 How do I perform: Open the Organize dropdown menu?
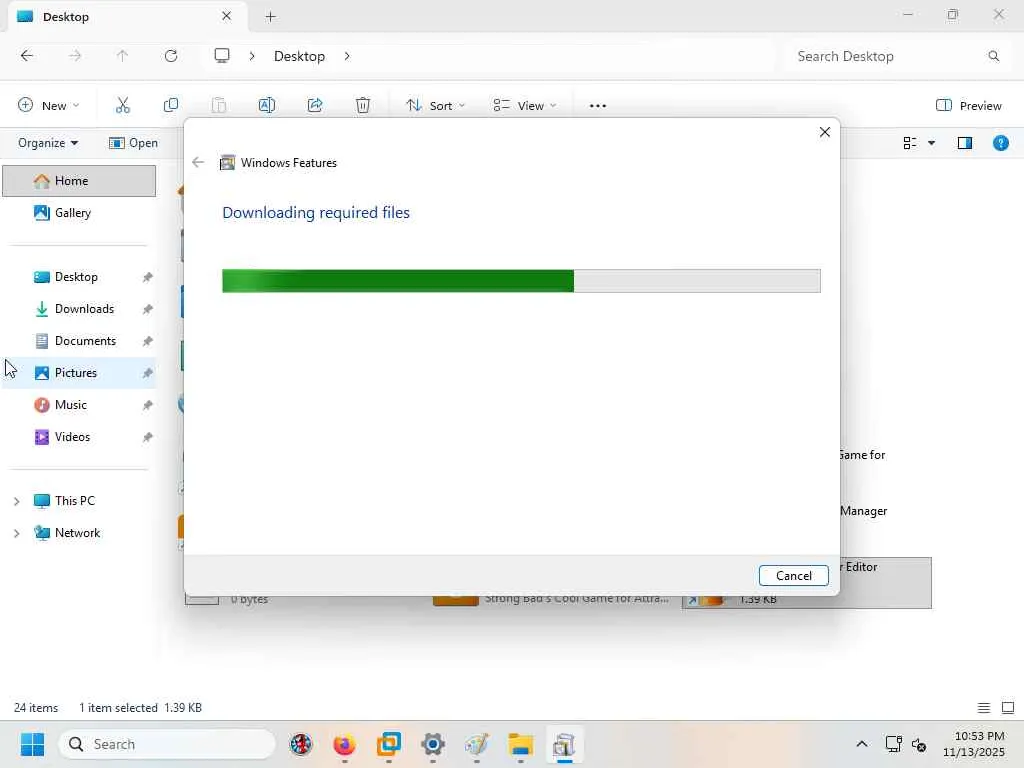pos(48,142)
